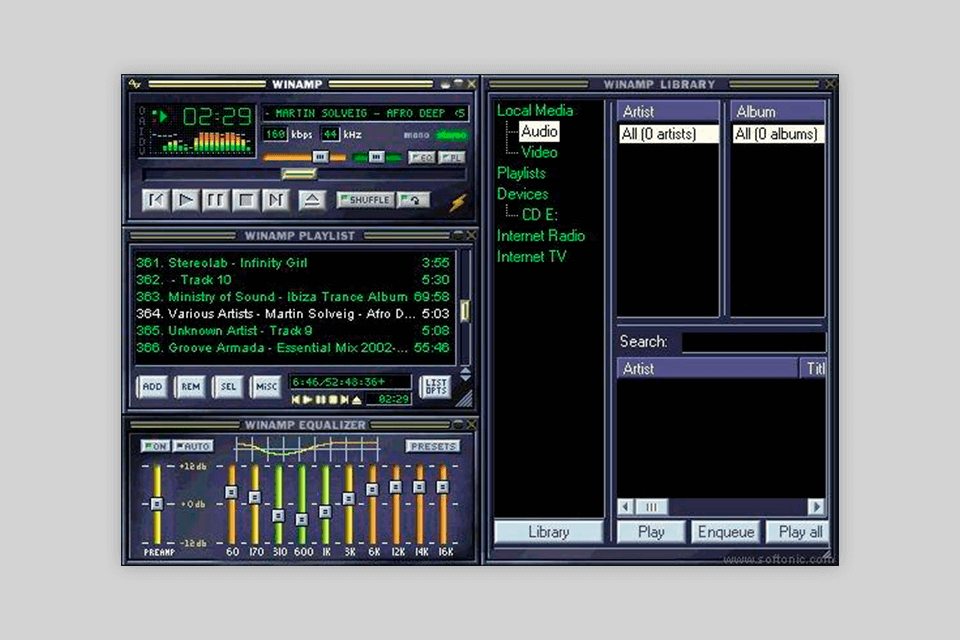Click the mini Pause button in playlist window
Image resolution: width=960 pixels, height=640 pixels.
pos(320,400)
